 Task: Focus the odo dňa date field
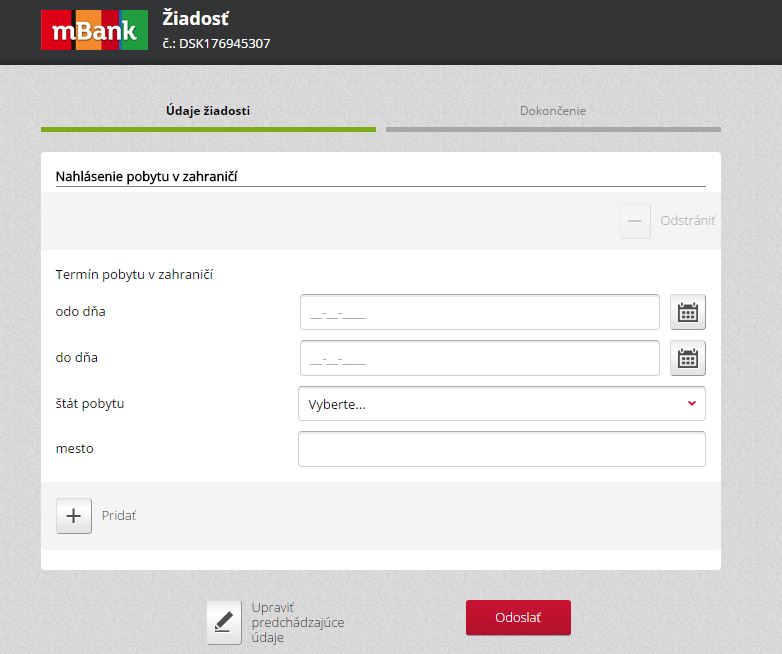click(480, 312)
